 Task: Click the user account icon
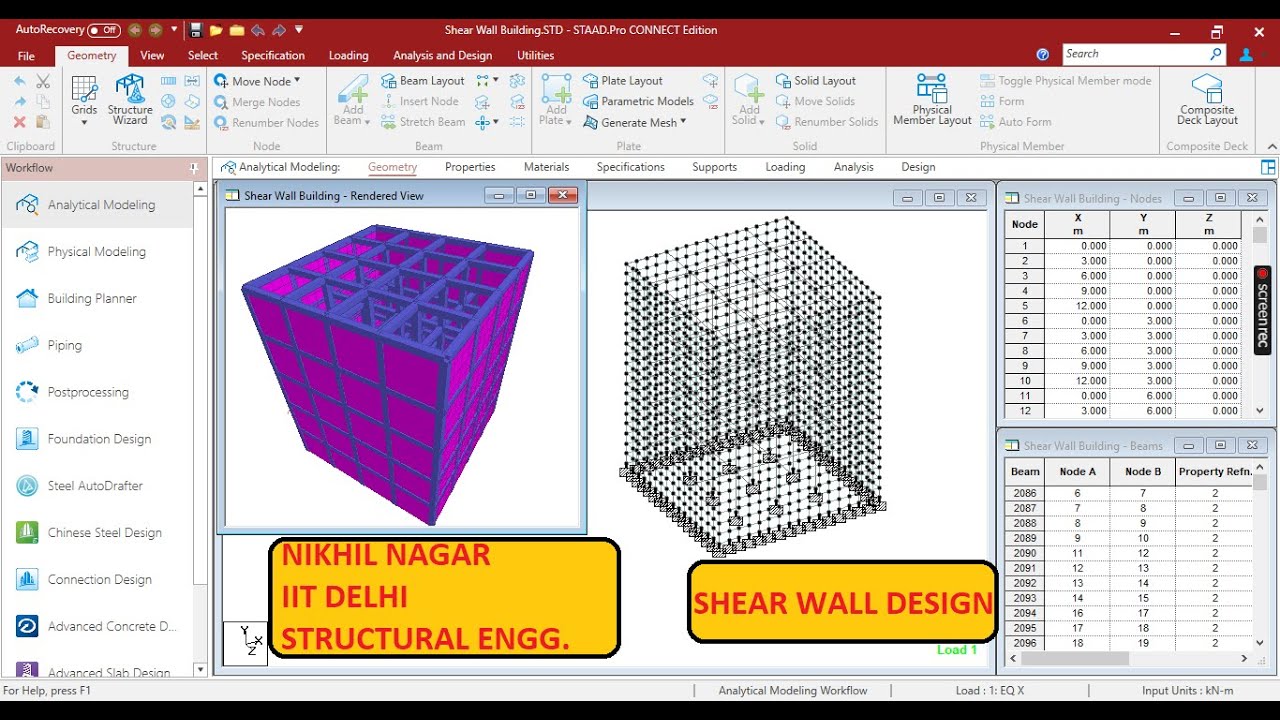point(1246,55)
